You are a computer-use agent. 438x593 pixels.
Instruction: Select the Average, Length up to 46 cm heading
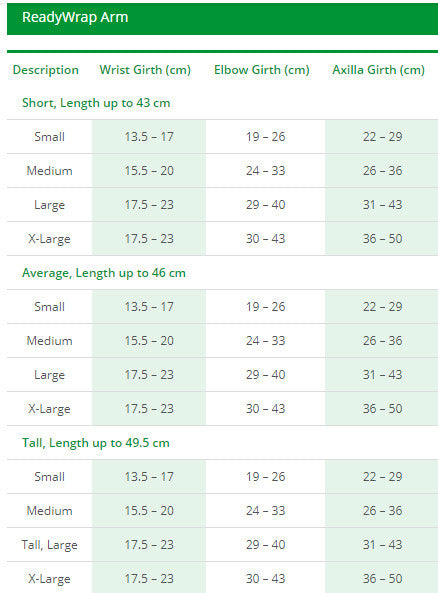(104, 273)
